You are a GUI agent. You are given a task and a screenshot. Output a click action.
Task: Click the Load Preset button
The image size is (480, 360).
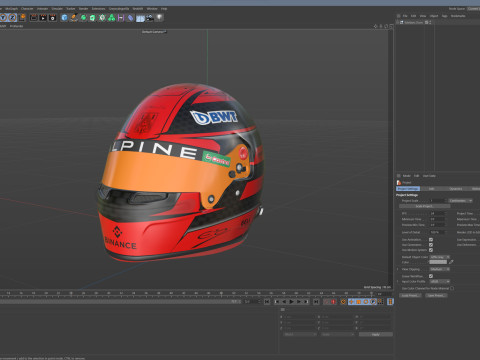point(410,295)
